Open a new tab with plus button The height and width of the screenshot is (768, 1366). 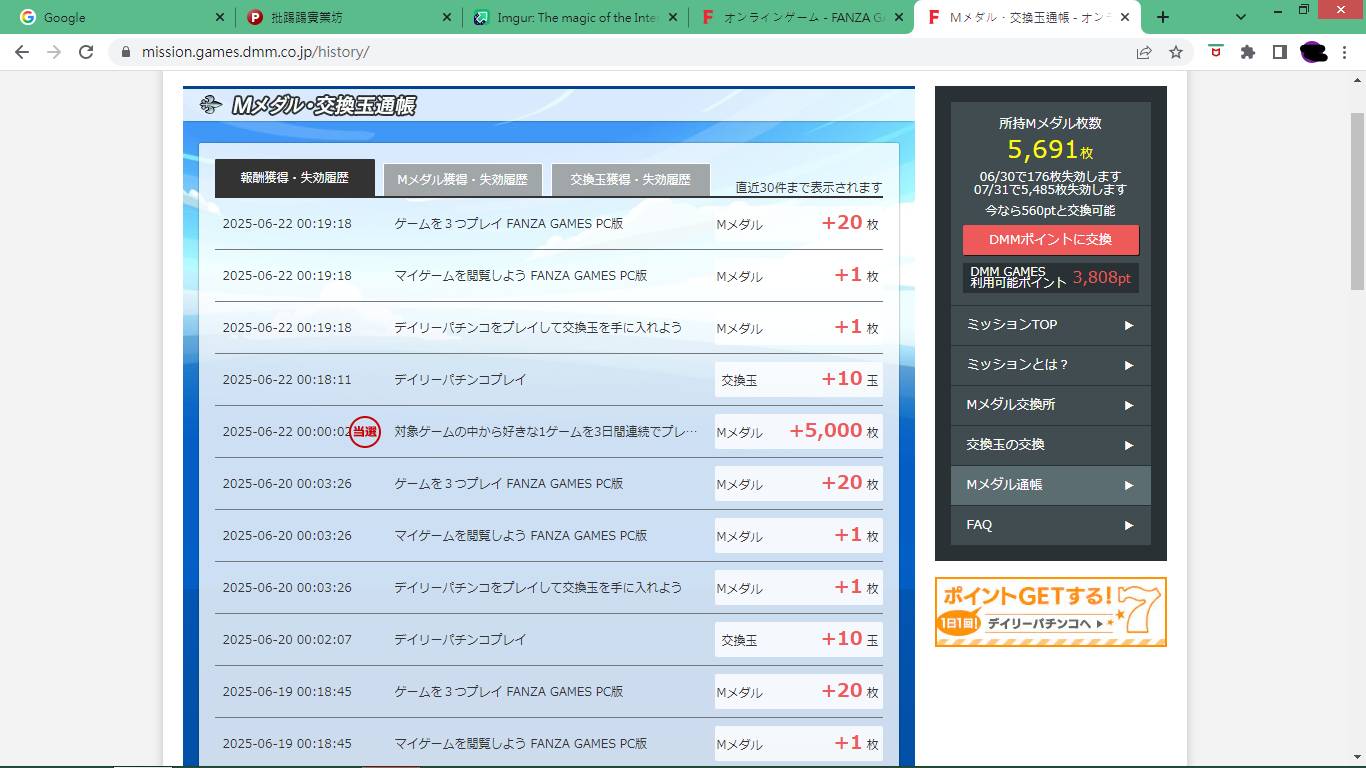(x=1163, y=17)
